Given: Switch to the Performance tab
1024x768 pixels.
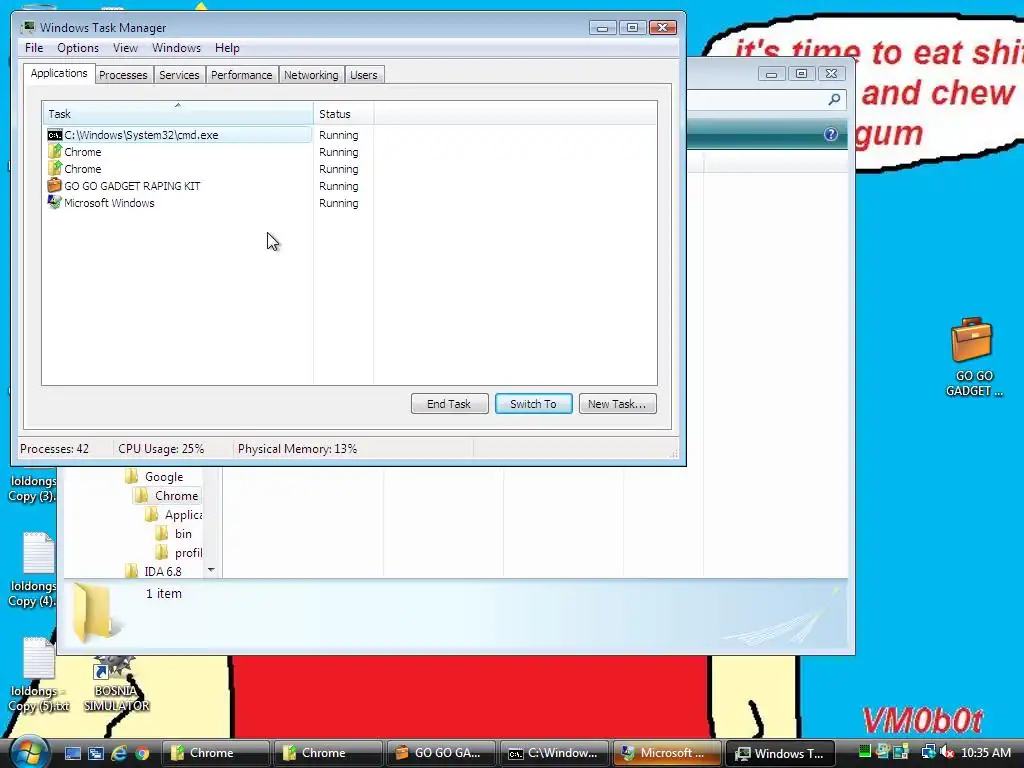Looking at the screenshot, I should click(242, 75).
